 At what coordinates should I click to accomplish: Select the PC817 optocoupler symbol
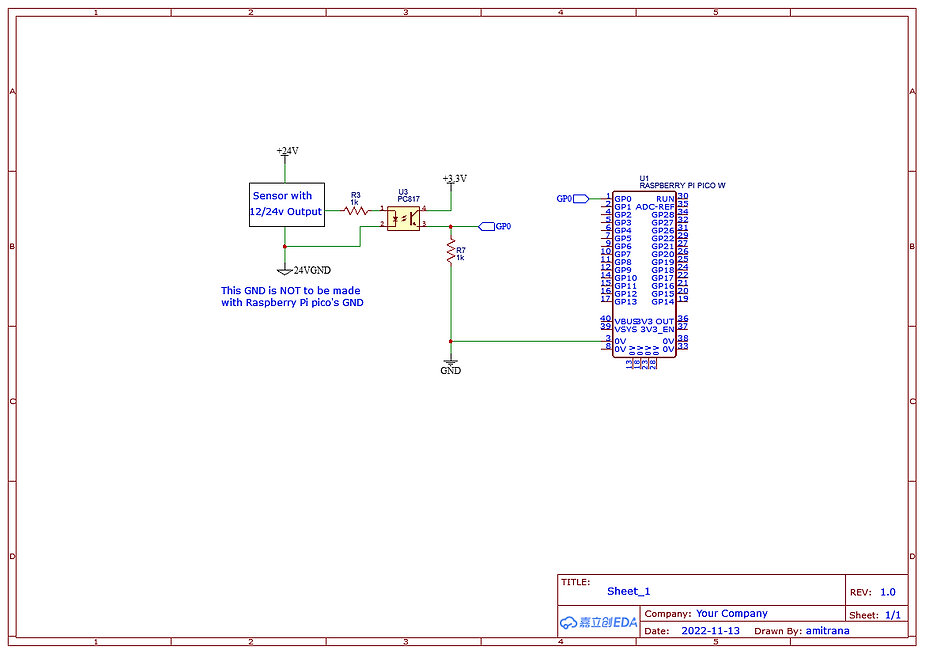[x=404, y=218]
